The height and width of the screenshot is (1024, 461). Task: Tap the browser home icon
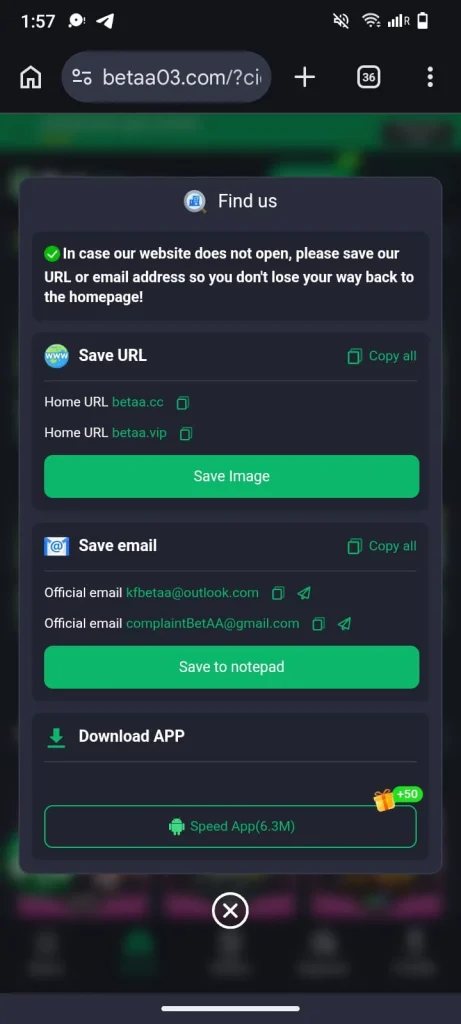[31, 77]
